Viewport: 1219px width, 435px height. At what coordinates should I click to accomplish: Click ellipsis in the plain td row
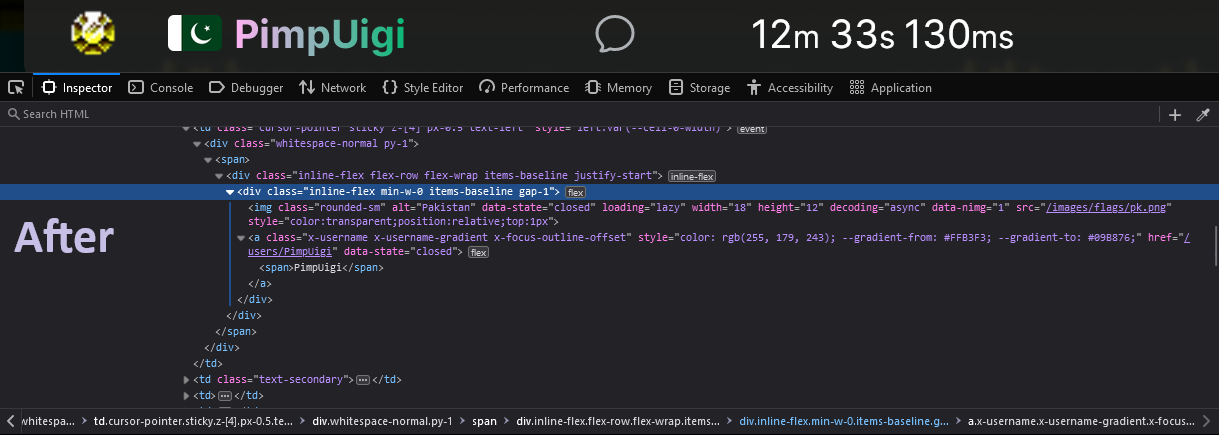pyautogui.click(x=224, y=396)
